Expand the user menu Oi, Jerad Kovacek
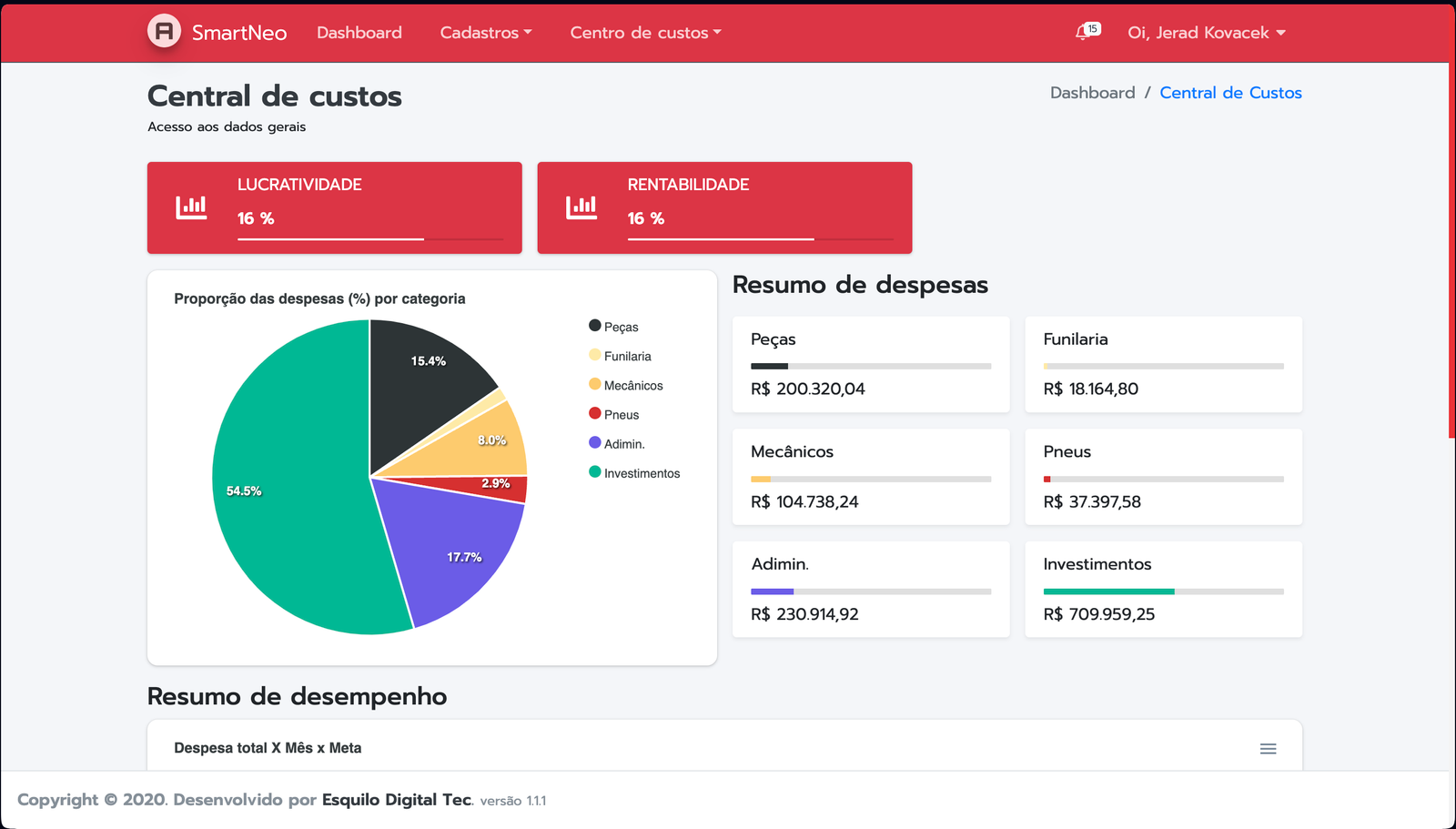This screenshot has width=1456, height=829. [x=1206, y=33]
